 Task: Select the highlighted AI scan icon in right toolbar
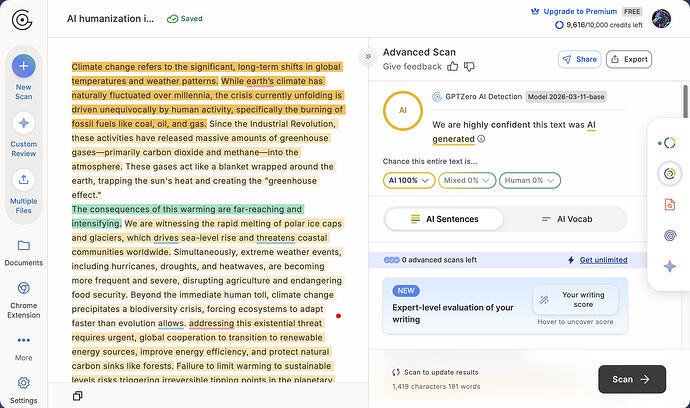point(669,173)
